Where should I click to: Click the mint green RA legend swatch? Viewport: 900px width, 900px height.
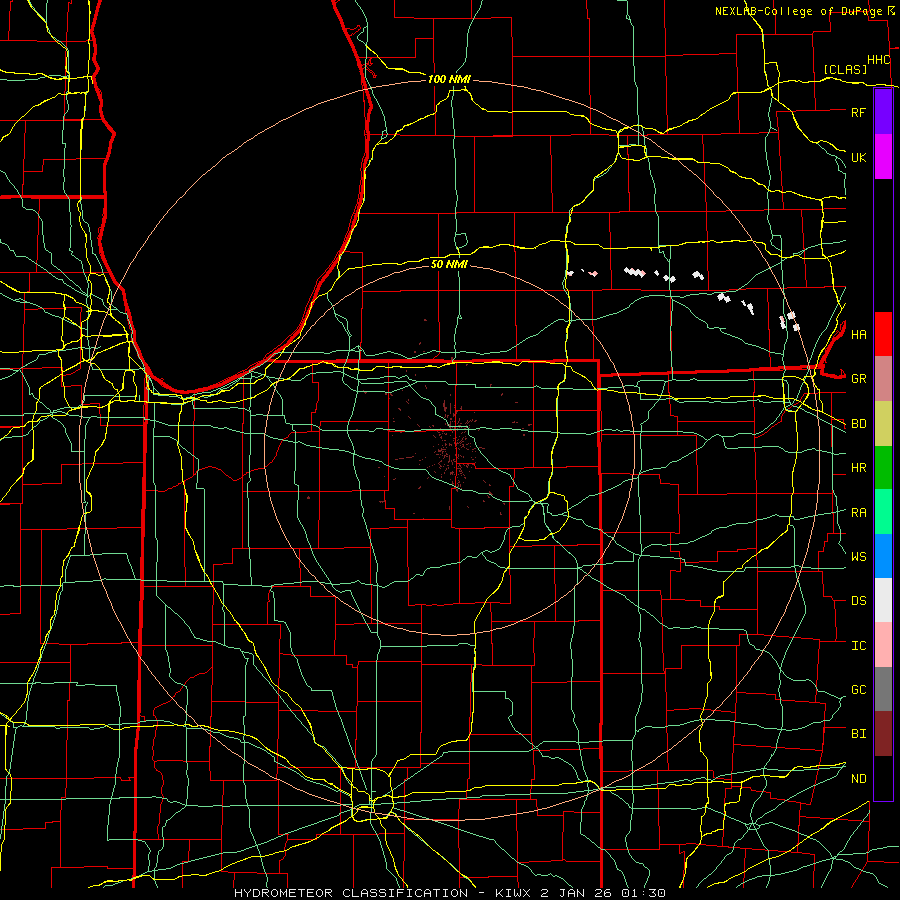[883, 512]
